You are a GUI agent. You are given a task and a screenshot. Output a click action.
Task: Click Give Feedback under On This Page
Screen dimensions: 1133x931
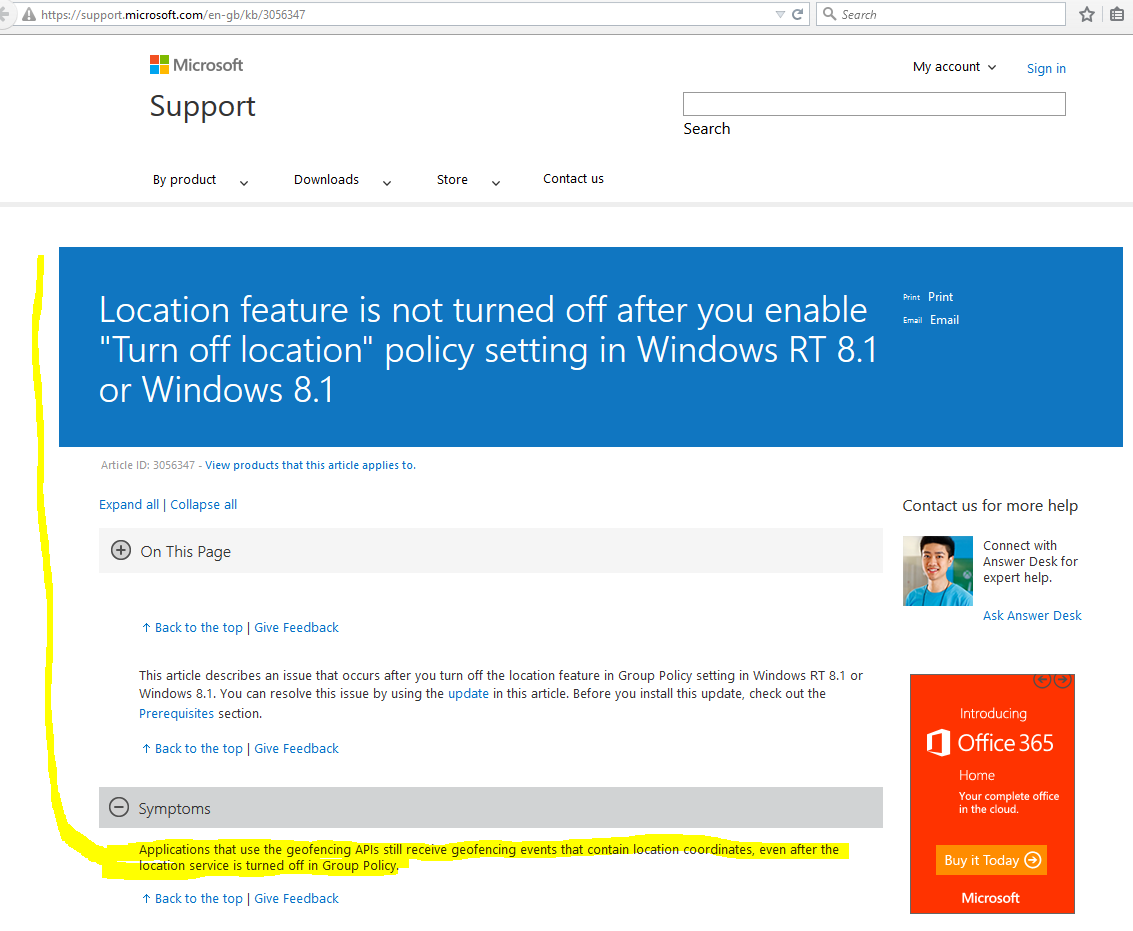pyautogui.click(x=296, y=627)
